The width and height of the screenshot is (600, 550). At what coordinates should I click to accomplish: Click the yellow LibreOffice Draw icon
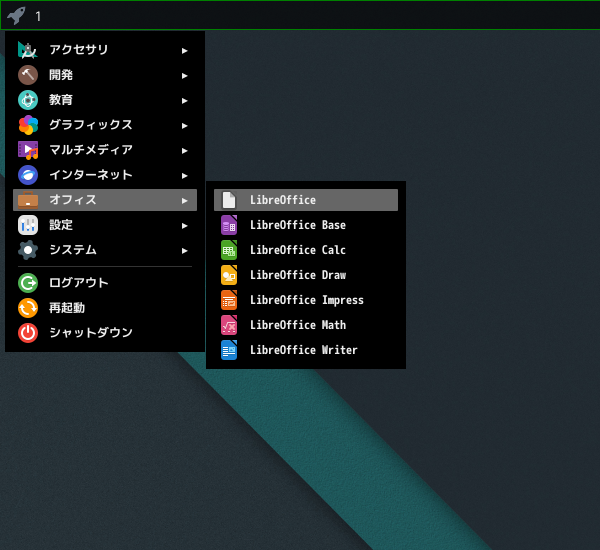tap(229, 275)
